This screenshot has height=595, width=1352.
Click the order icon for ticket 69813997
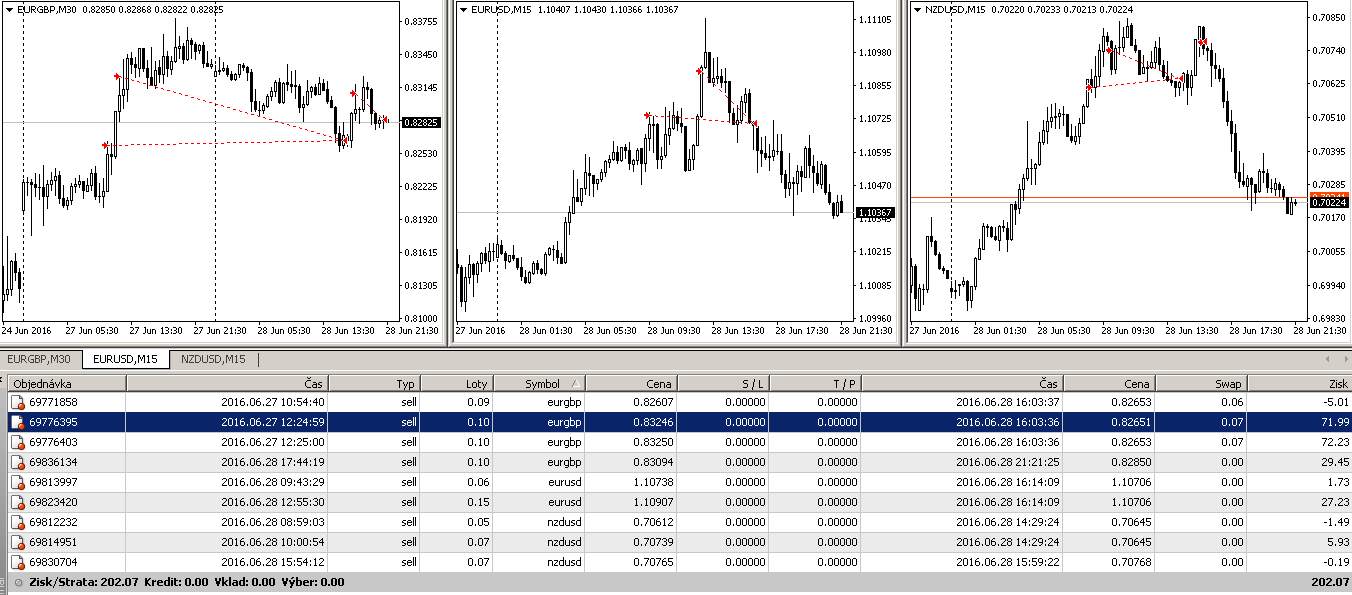click(17, 482)
